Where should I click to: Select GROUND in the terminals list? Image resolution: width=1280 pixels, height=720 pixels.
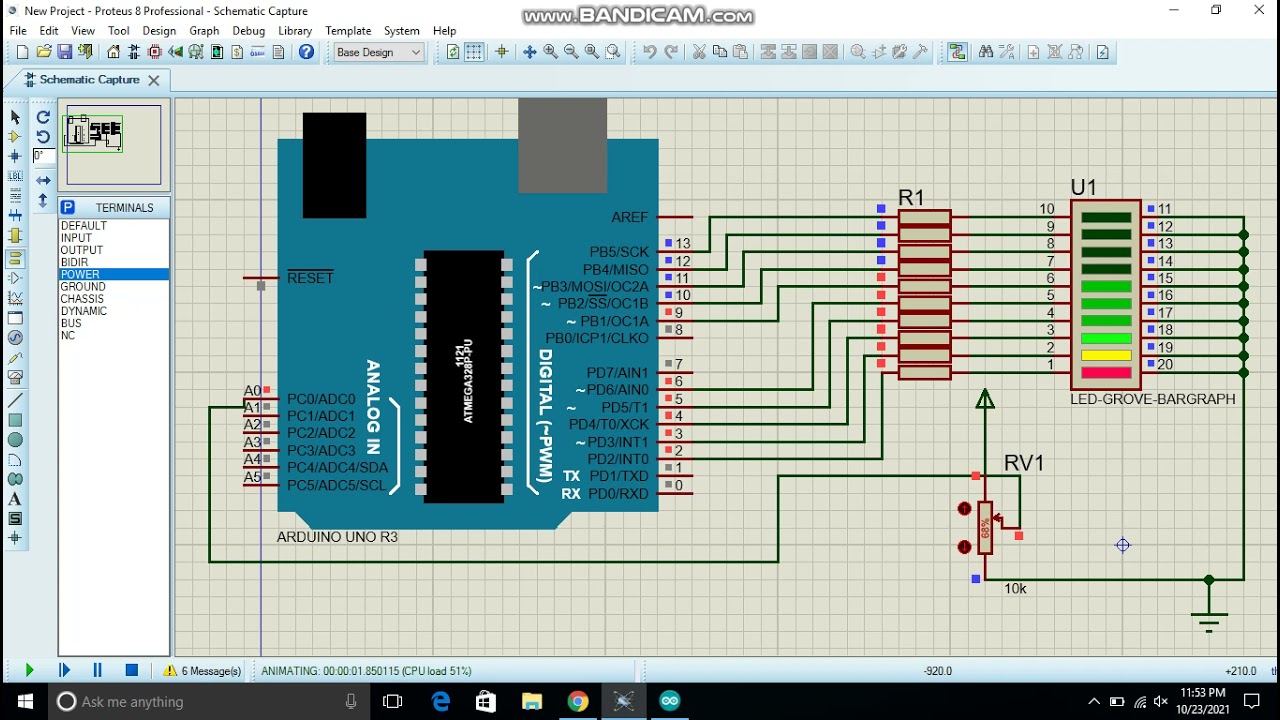click(x=82, y=287)
